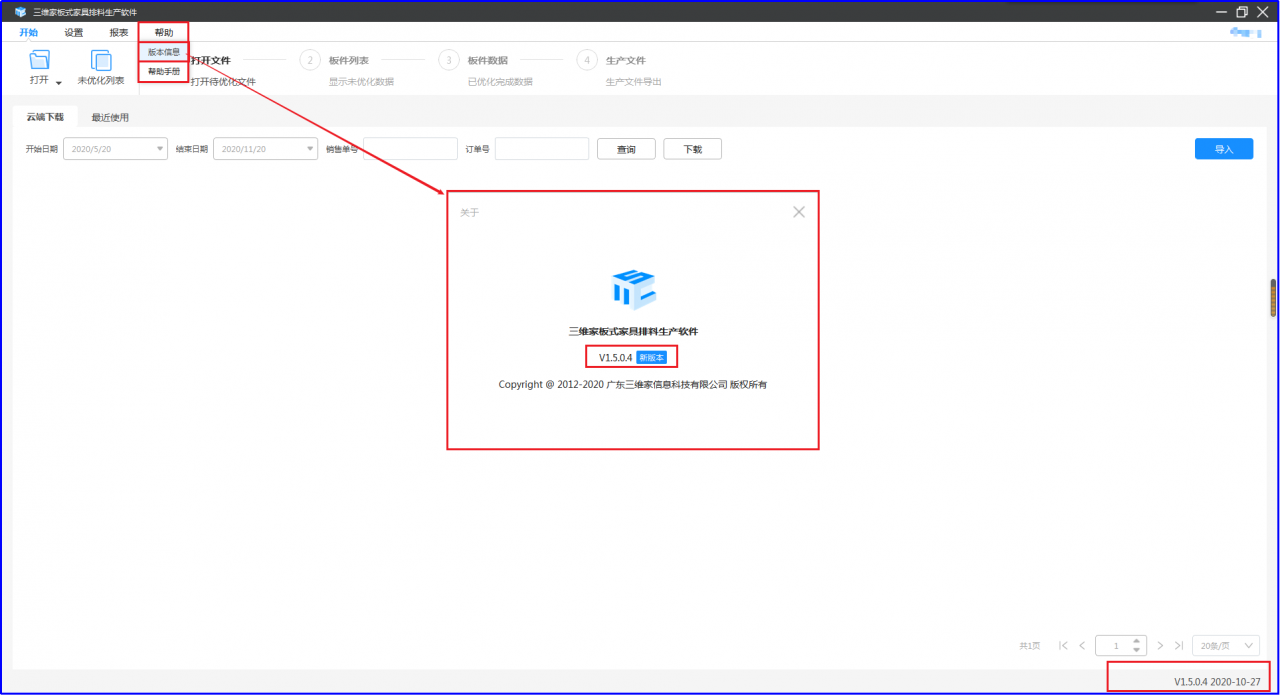Choose 版本信息 from the 帮助 menu
The width and height of the screenshot is (1280, 696).
(164, 52)
